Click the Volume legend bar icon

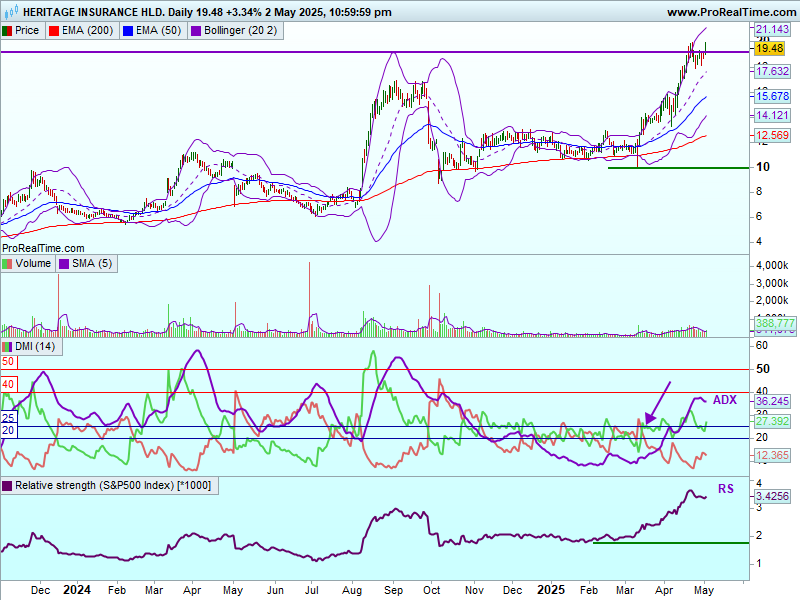coord(8,264)
